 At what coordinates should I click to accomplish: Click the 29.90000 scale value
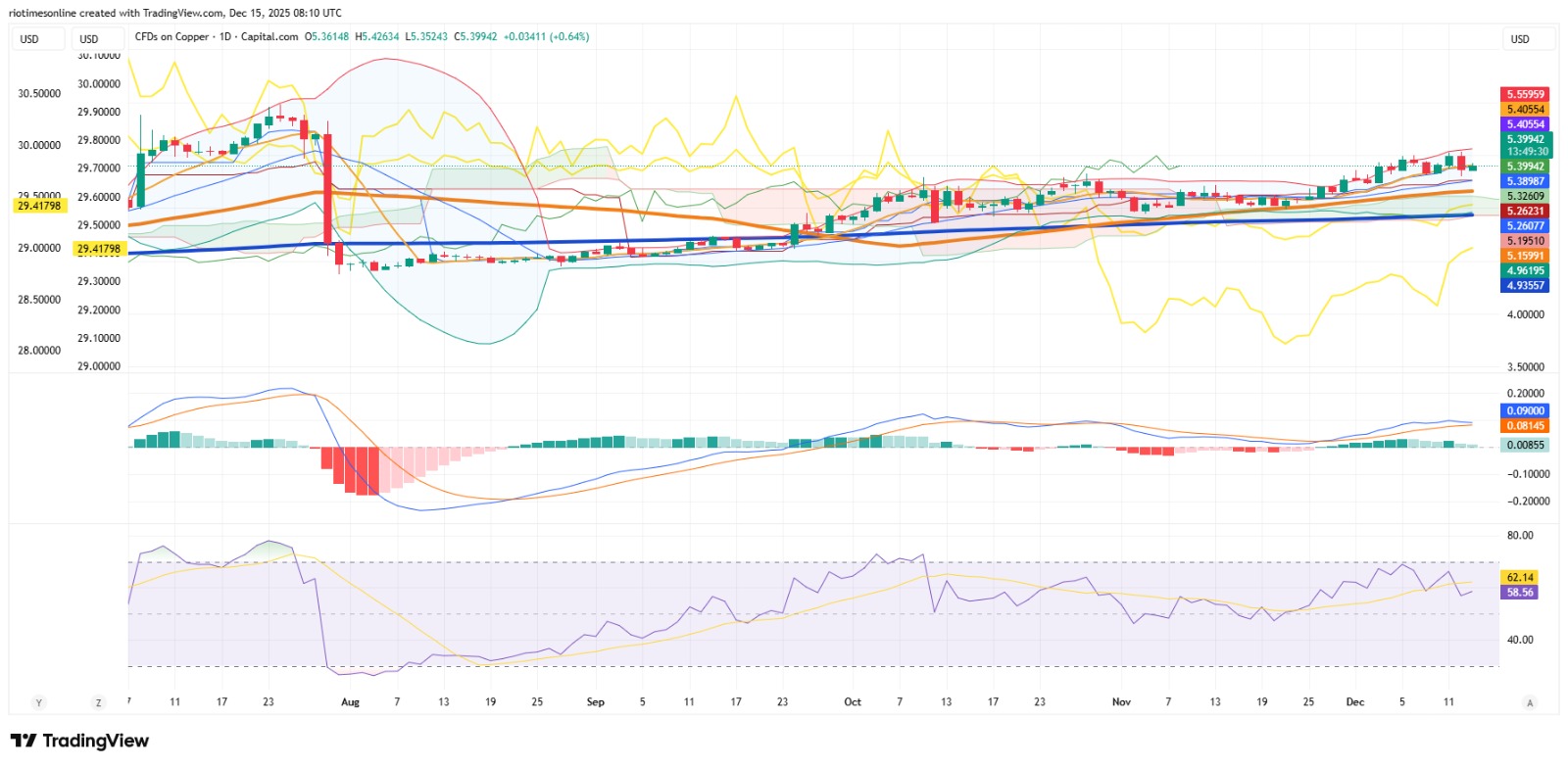point(99,113)
